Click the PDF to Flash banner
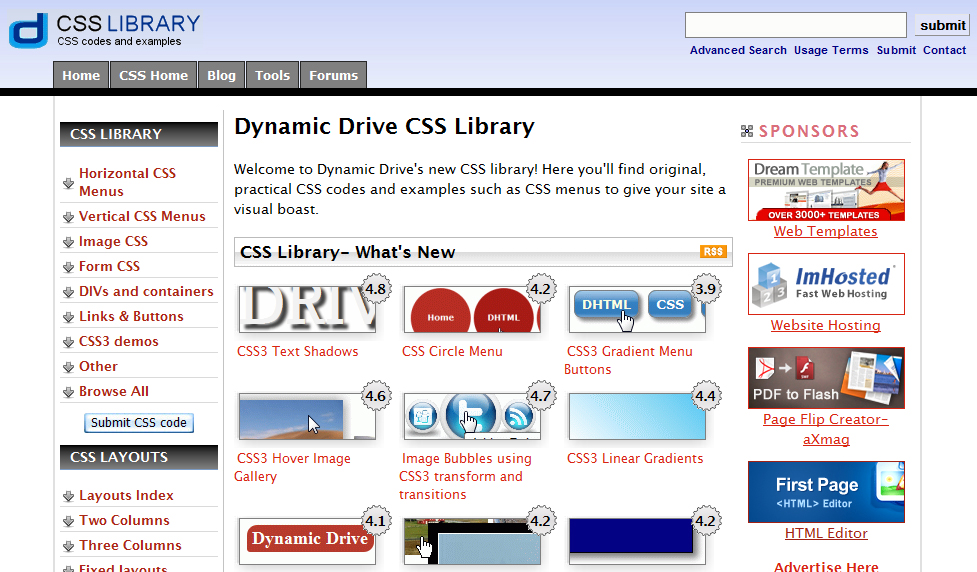 pyautogui.click(x=826, y=378)
